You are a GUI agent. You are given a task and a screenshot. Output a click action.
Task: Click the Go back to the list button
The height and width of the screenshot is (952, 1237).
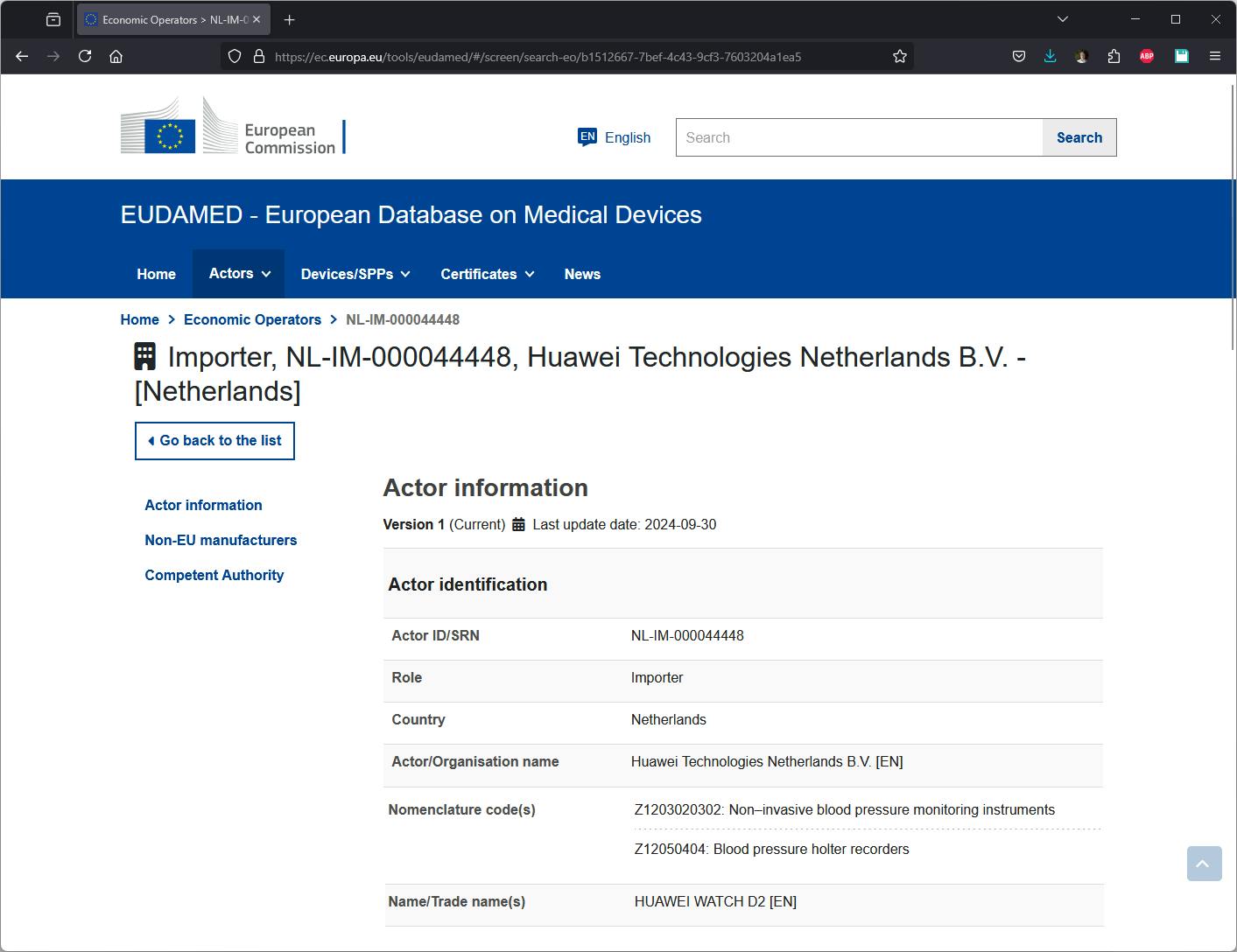point(214,441)
